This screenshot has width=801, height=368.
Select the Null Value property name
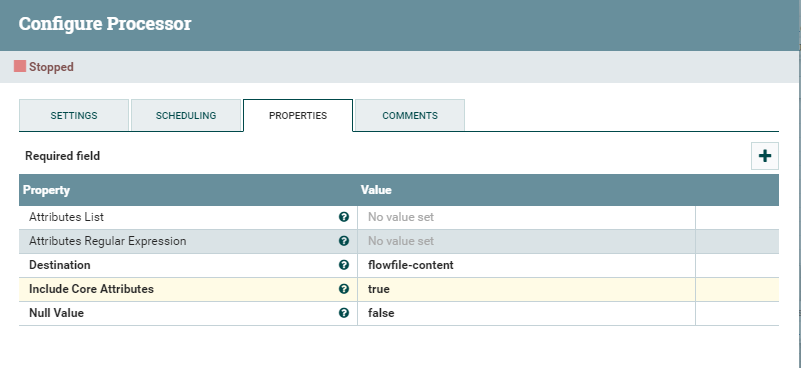[56, 313]
